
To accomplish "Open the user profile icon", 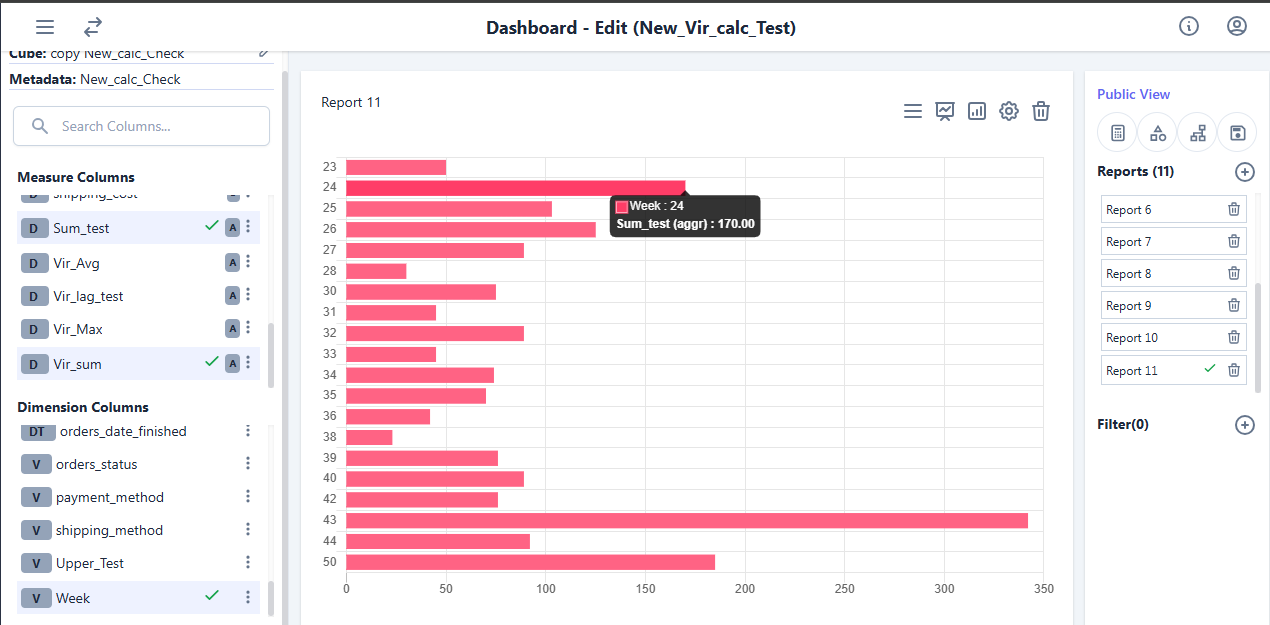I will [x=1237, y=27].
